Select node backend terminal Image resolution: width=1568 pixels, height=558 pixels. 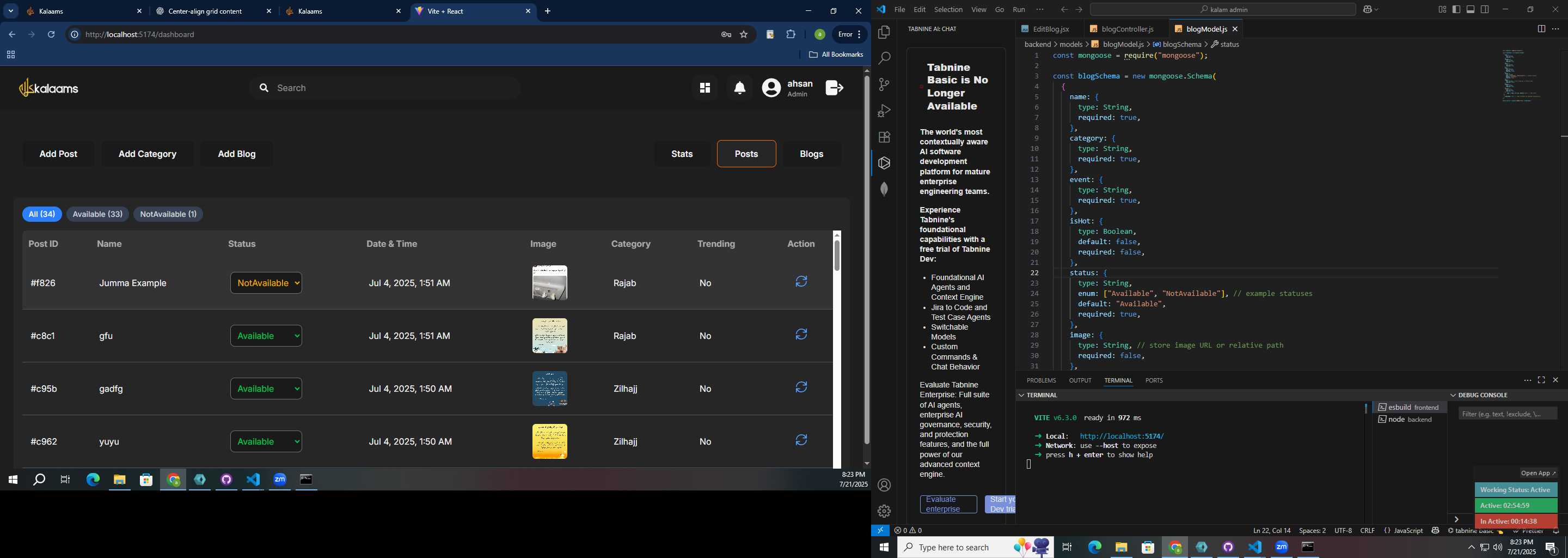tap(1410, 420)
